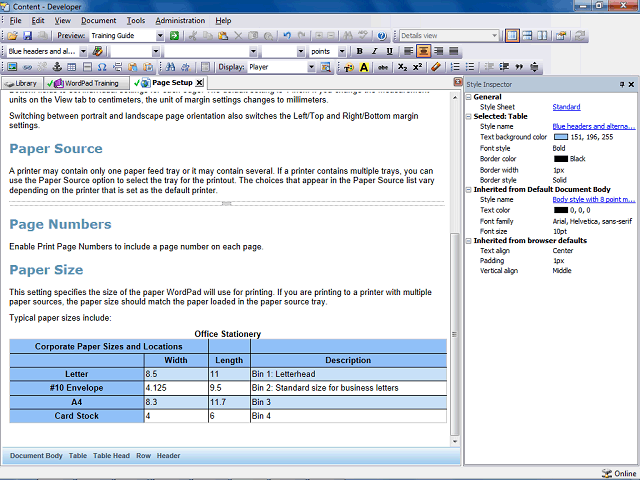Viewport: 640px width, 480px height.
Task: Undo the last action
Action: (287, 36)
